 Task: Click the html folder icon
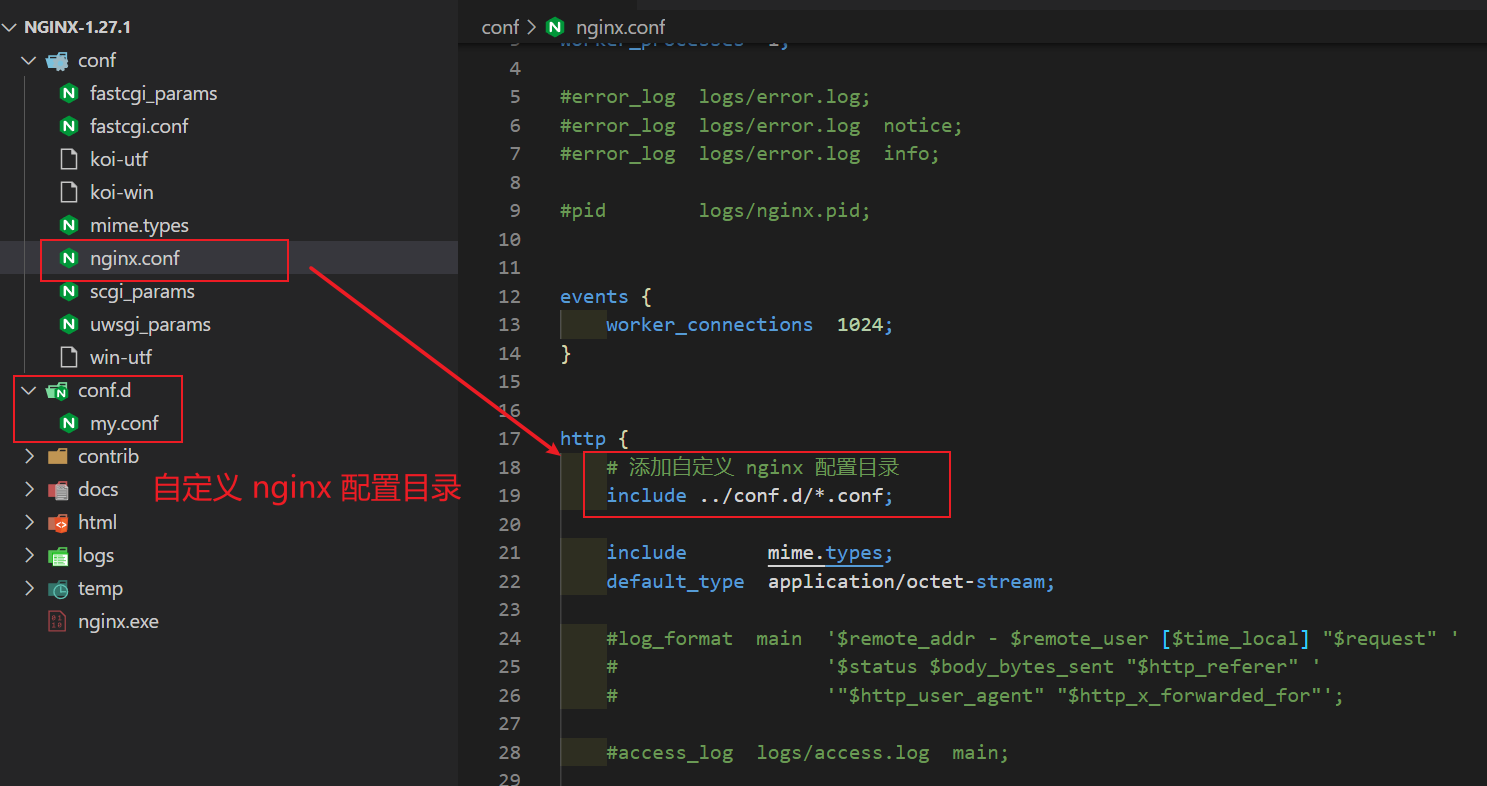[57, 522]
